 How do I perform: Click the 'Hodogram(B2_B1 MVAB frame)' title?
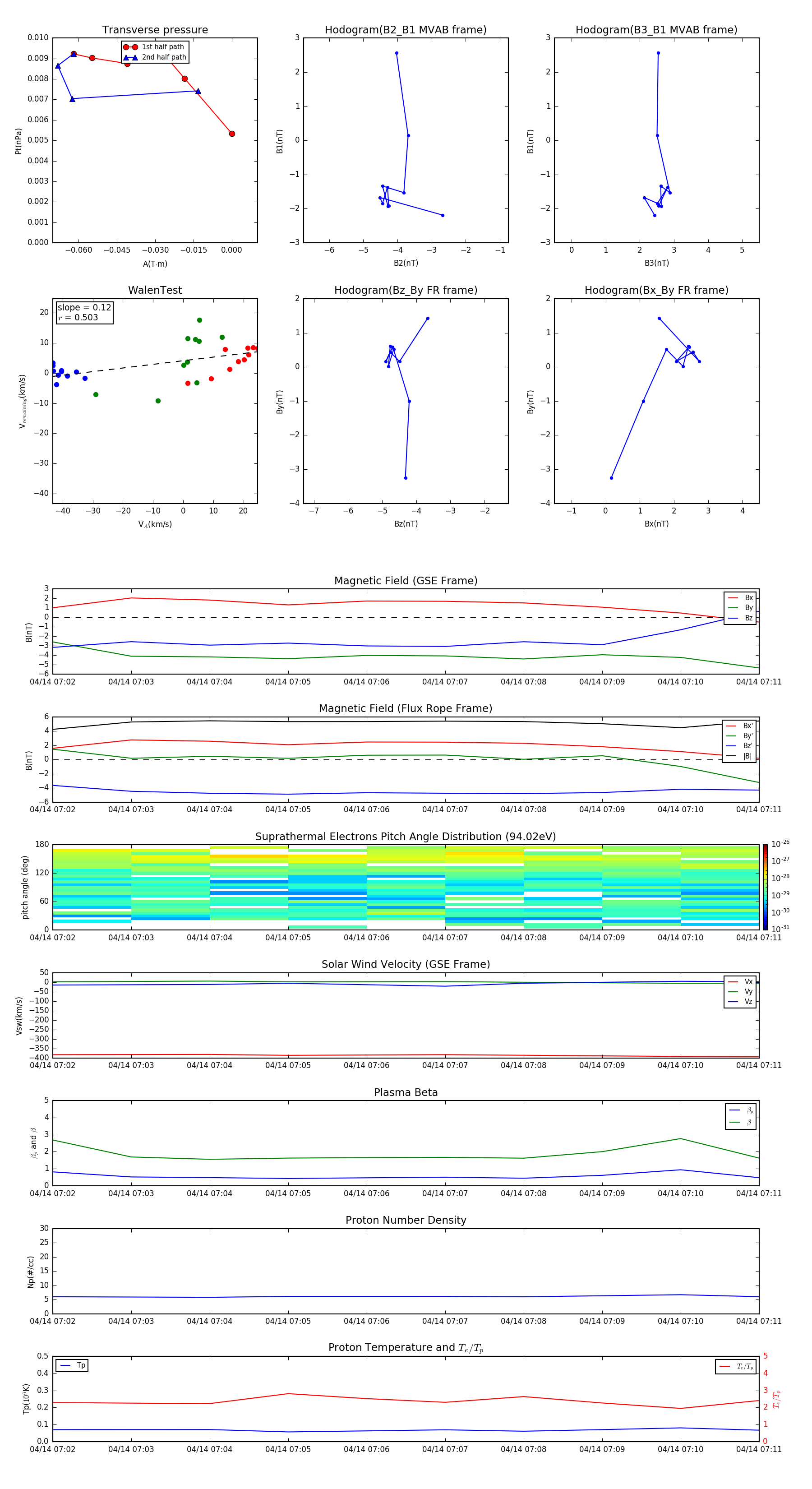pyautogui.click(x=406, y=30)
